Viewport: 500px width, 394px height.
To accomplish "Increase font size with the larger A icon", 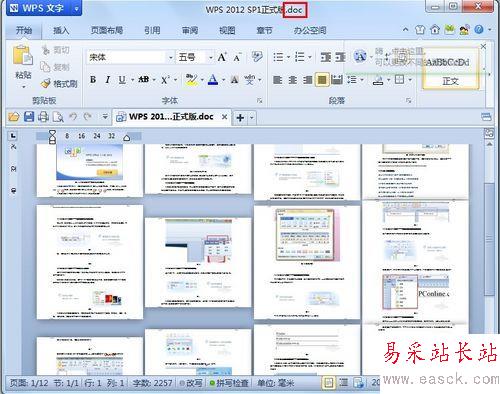I will click(222, 57).
